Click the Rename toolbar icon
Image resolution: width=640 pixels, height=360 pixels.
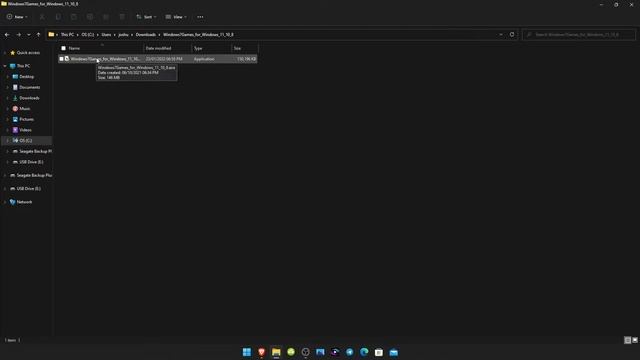[x=90, y=17]
